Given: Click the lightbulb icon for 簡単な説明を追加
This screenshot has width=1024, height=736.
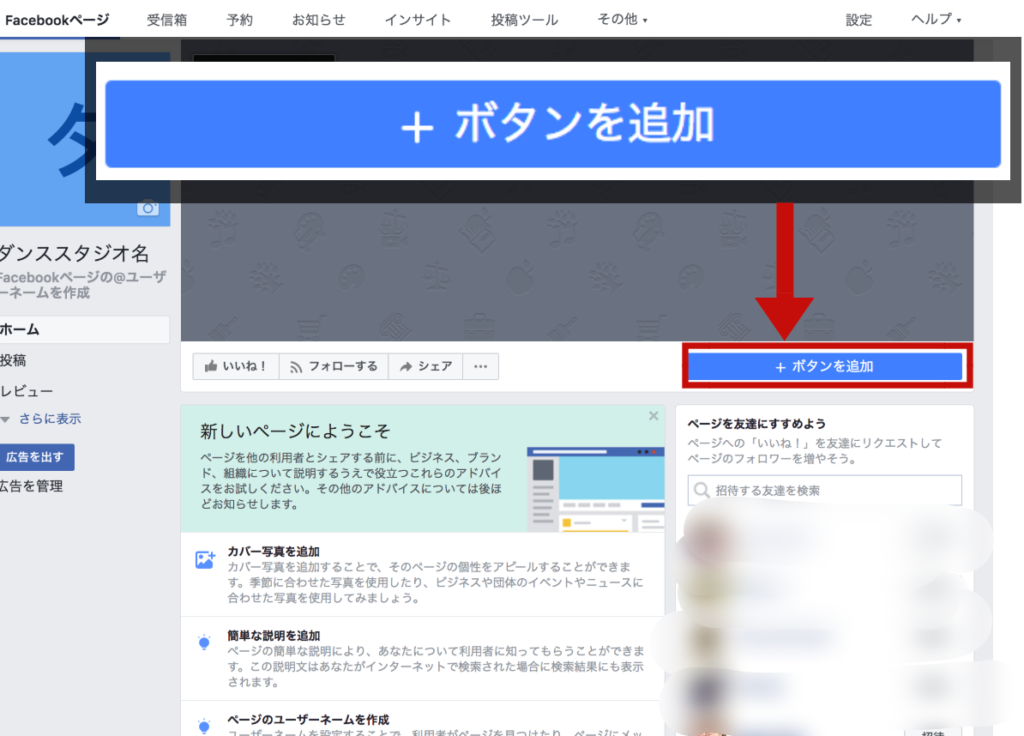Looking at the screenshot, I should (204, 643).
